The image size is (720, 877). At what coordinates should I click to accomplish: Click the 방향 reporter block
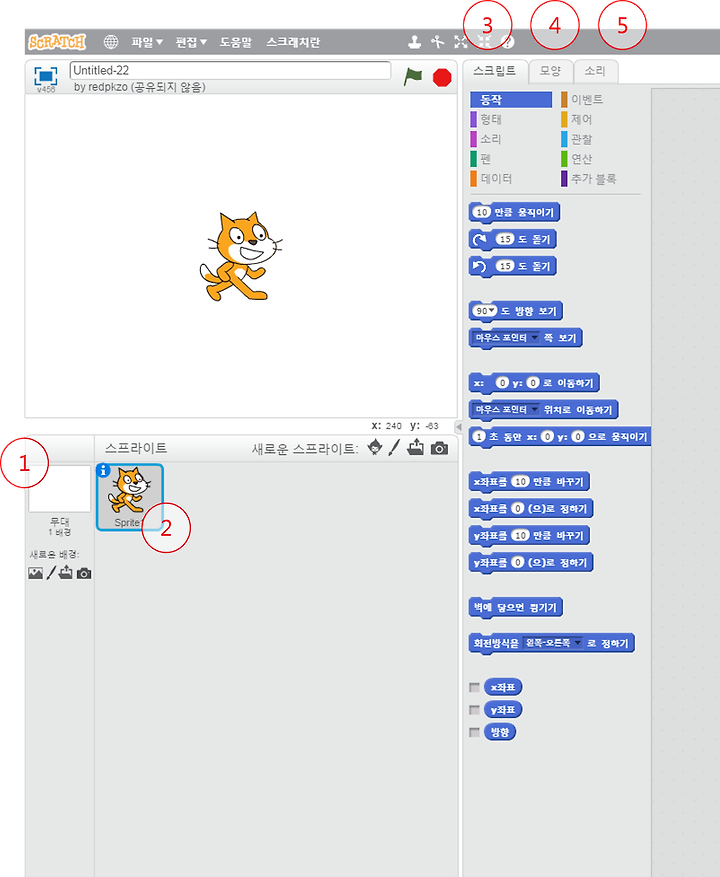tap(500, 732)
